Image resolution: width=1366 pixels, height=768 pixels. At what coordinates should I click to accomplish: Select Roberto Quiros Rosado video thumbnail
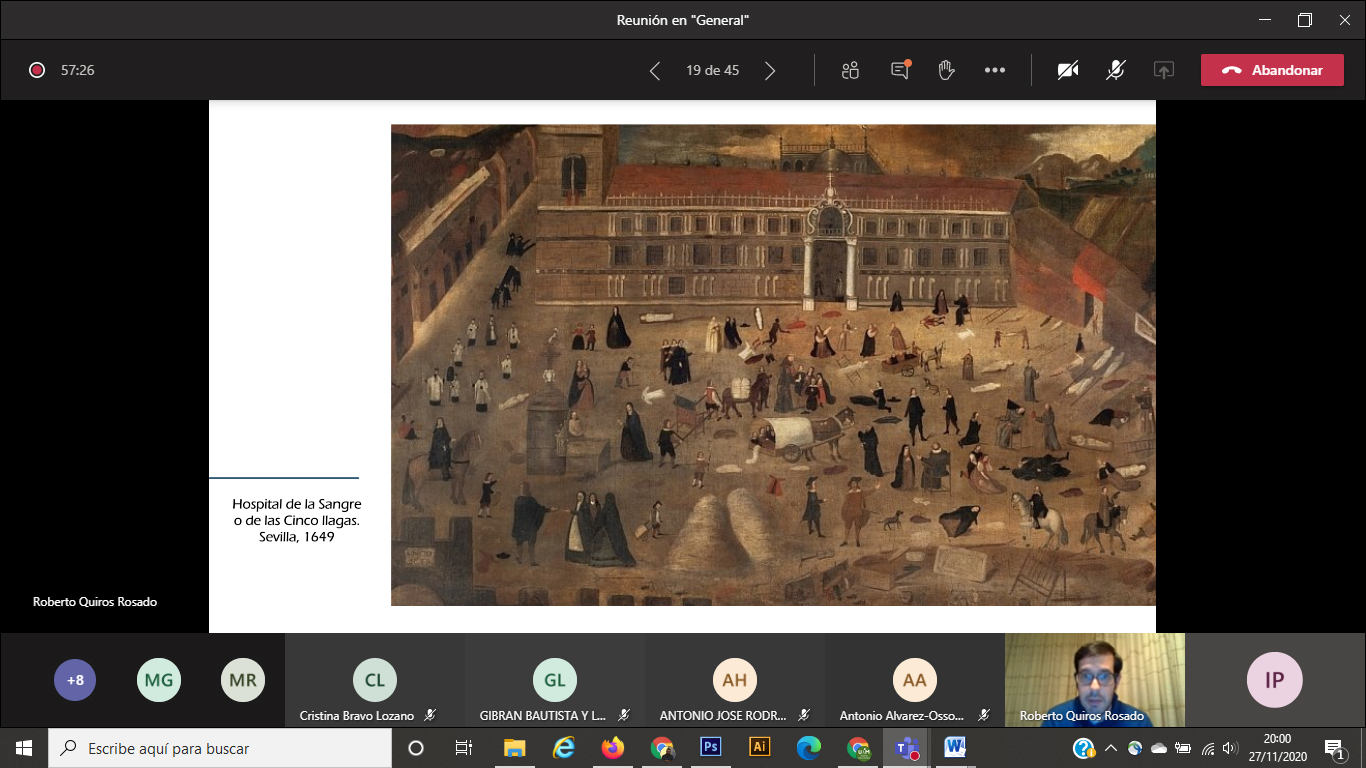coord(1095,680)
